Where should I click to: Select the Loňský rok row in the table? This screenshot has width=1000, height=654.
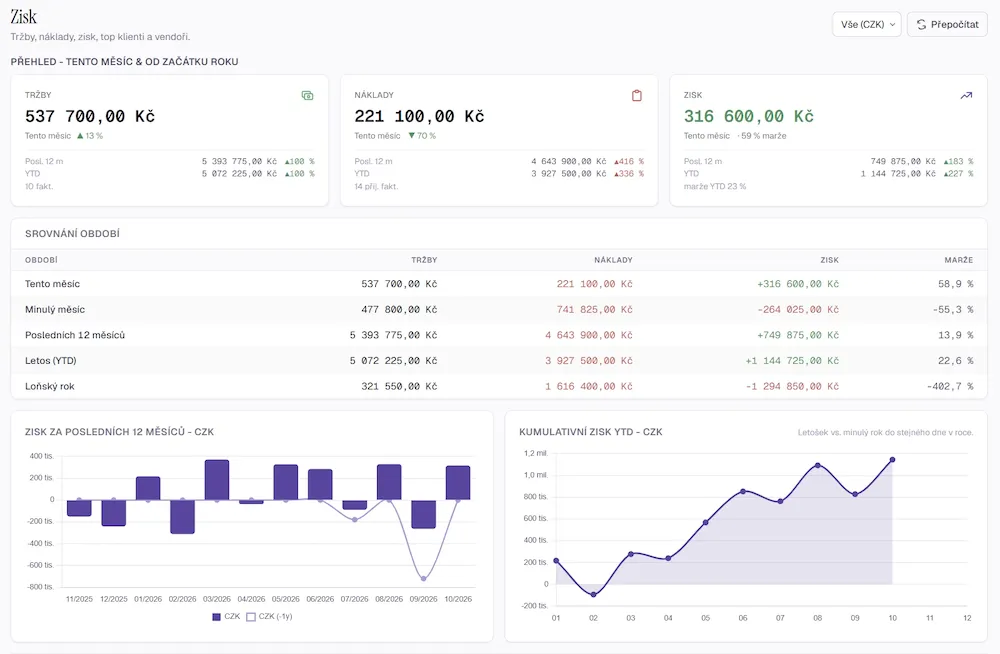pos(499,386)
